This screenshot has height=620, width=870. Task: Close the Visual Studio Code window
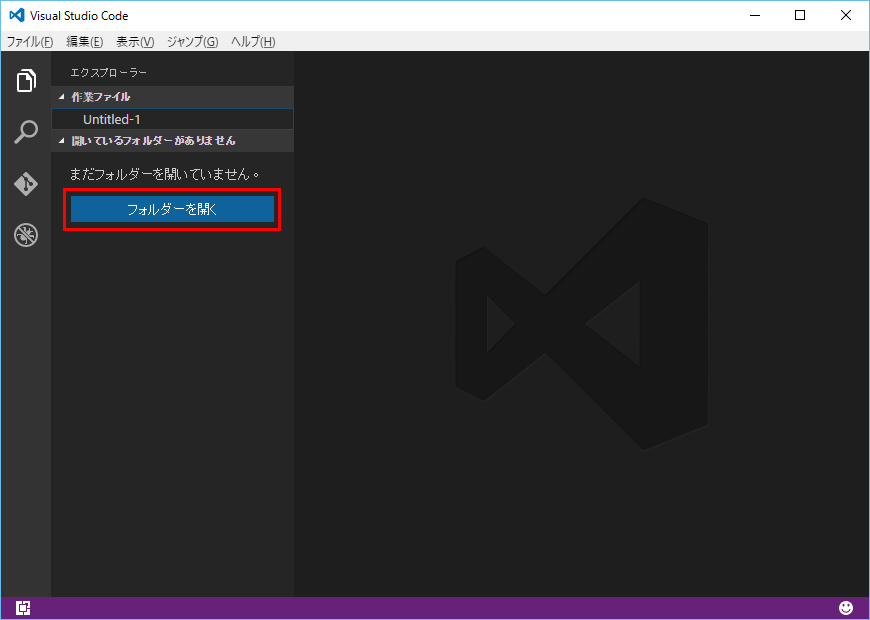(x=846, y=16)
